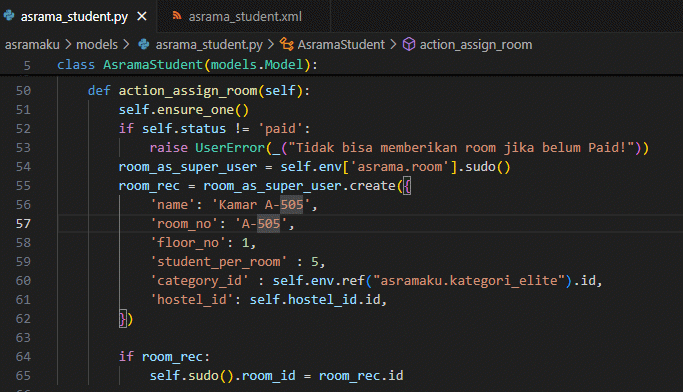The width and height of the screenshot is (683, 392).
Task: Click line number 50 in gutter
Action: [x=23, y=91]
